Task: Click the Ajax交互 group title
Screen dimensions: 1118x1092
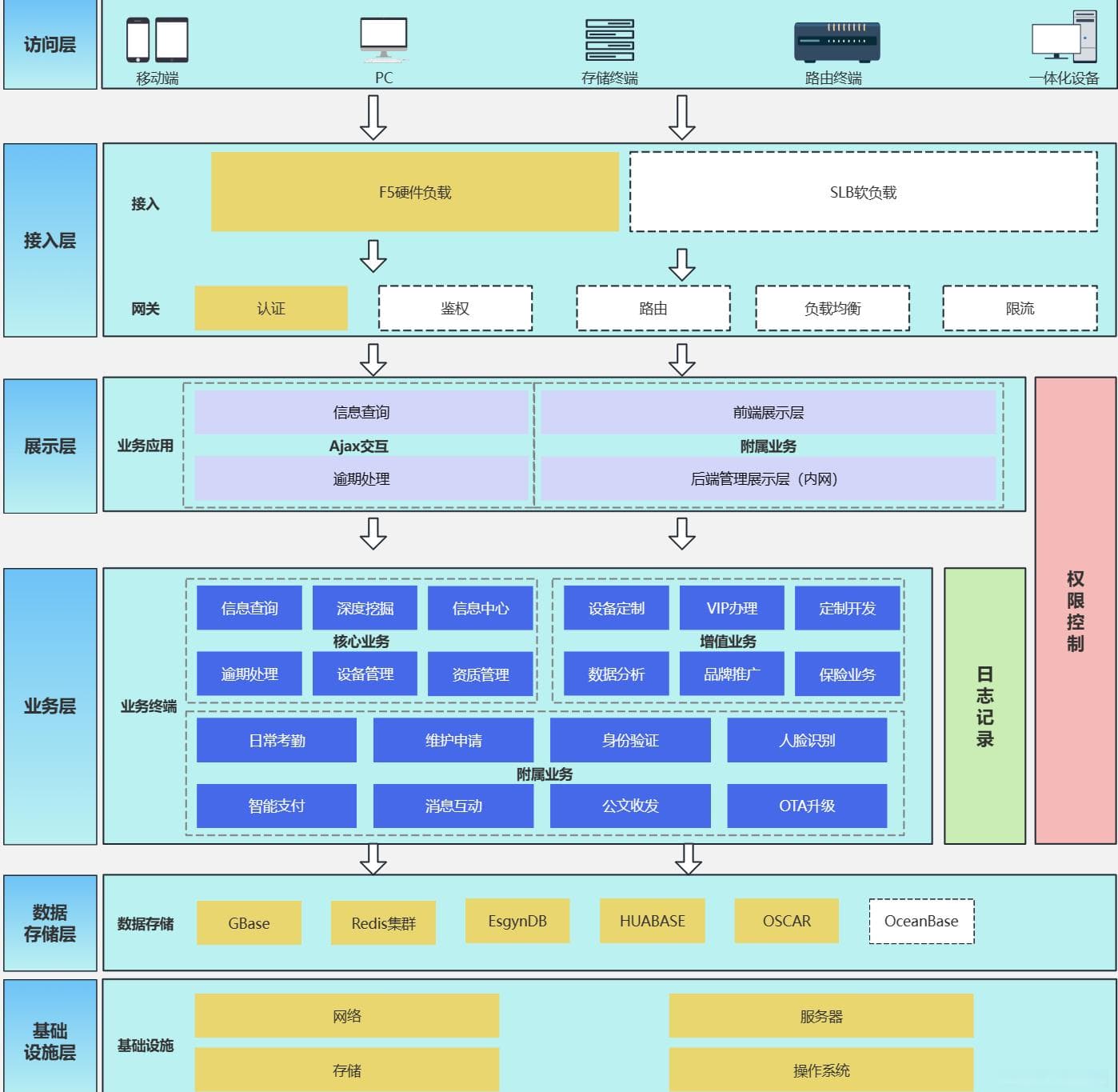Action: (x=359, y=446)
